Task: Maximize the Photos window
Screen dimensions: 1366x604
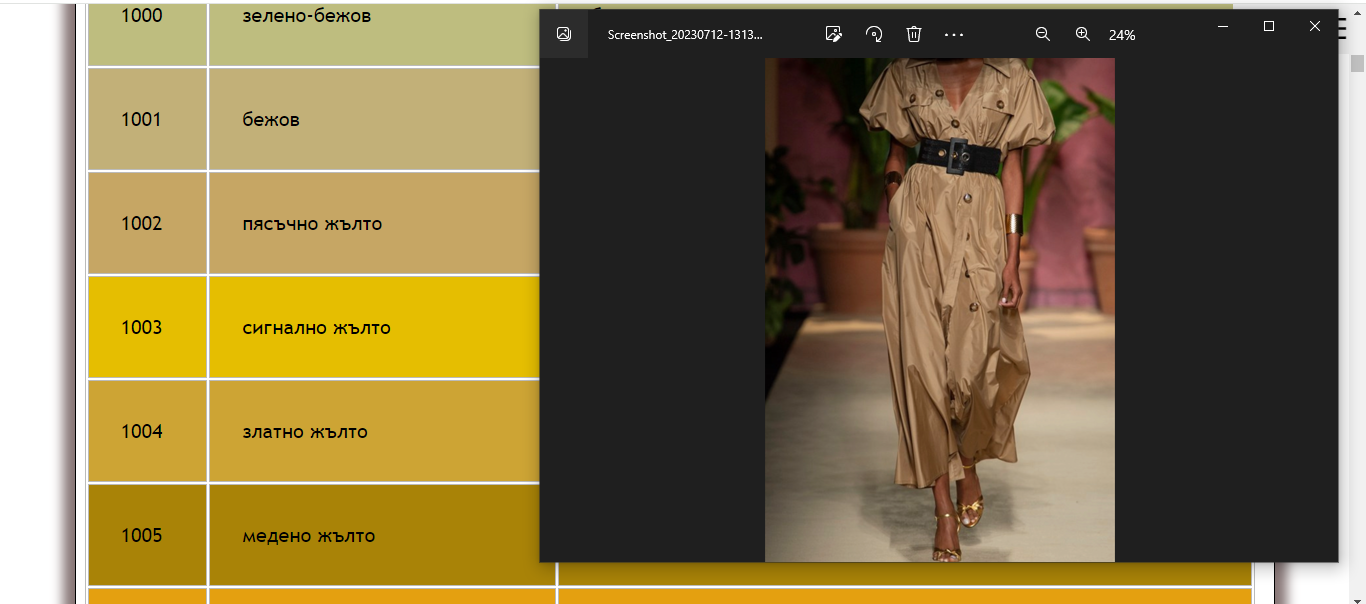Action: (x=1269, y=26)
